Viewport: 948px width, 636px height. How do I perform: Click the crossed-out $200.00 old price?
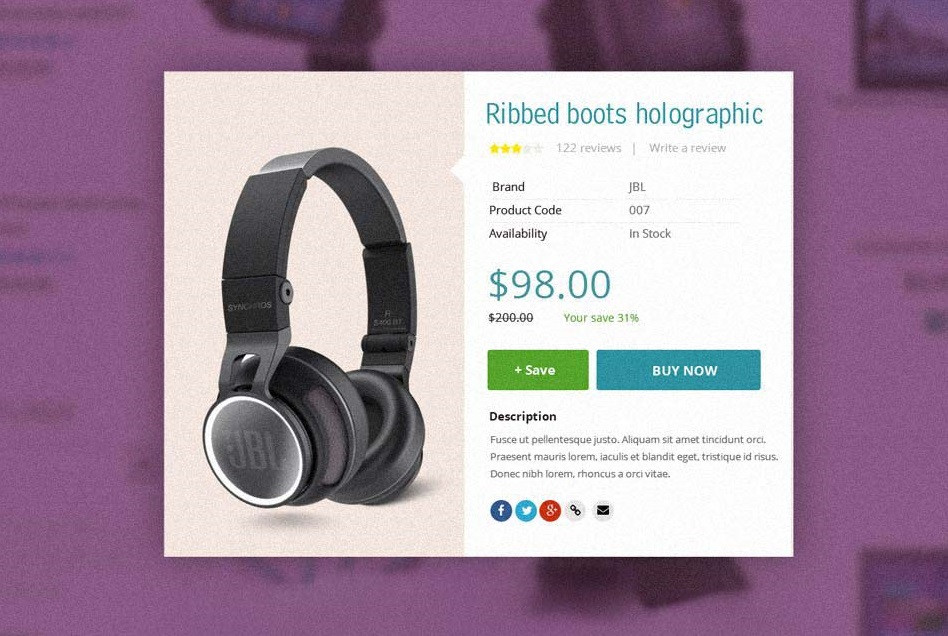511,317
